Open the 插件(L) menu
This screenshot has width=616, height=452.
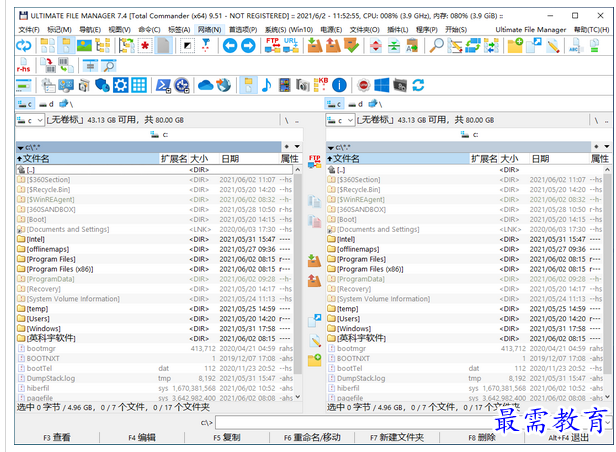click(x=398, y=29)
